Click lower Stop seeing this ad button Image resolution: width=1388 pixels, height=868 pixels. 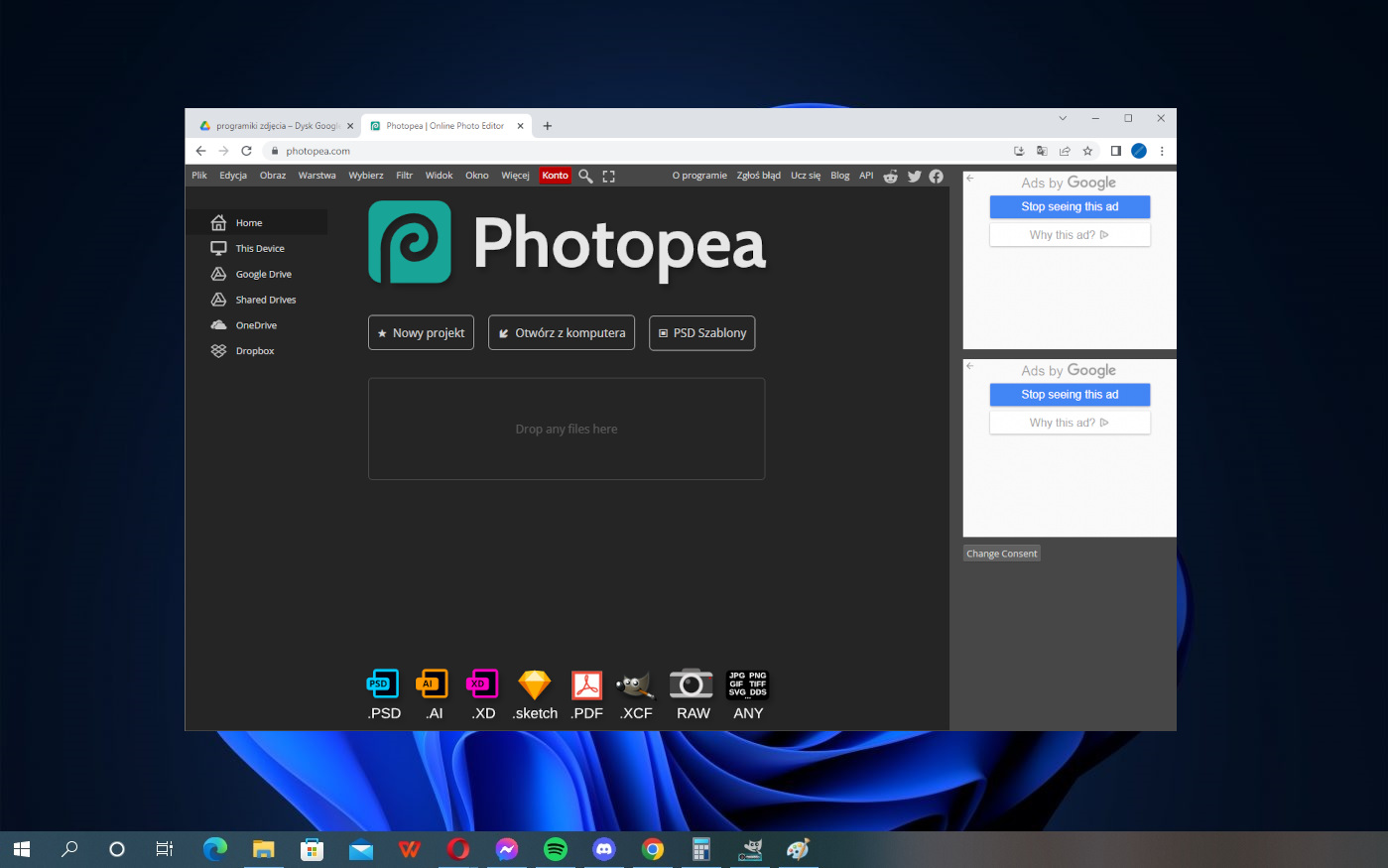1070,394
